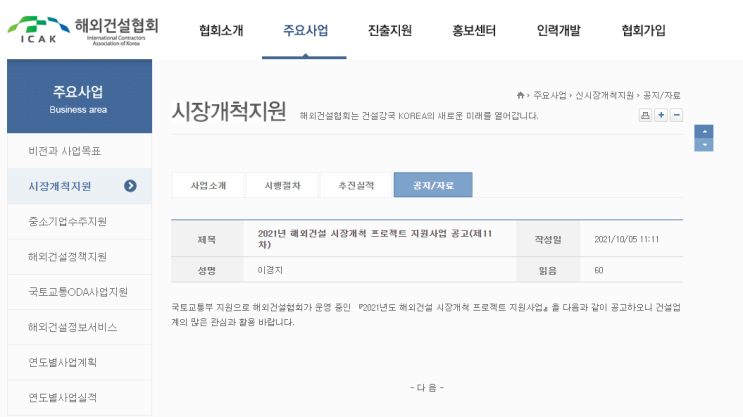Open the 홍보센터 top menu
The image size is (743, 417).
tap(474, 30)
